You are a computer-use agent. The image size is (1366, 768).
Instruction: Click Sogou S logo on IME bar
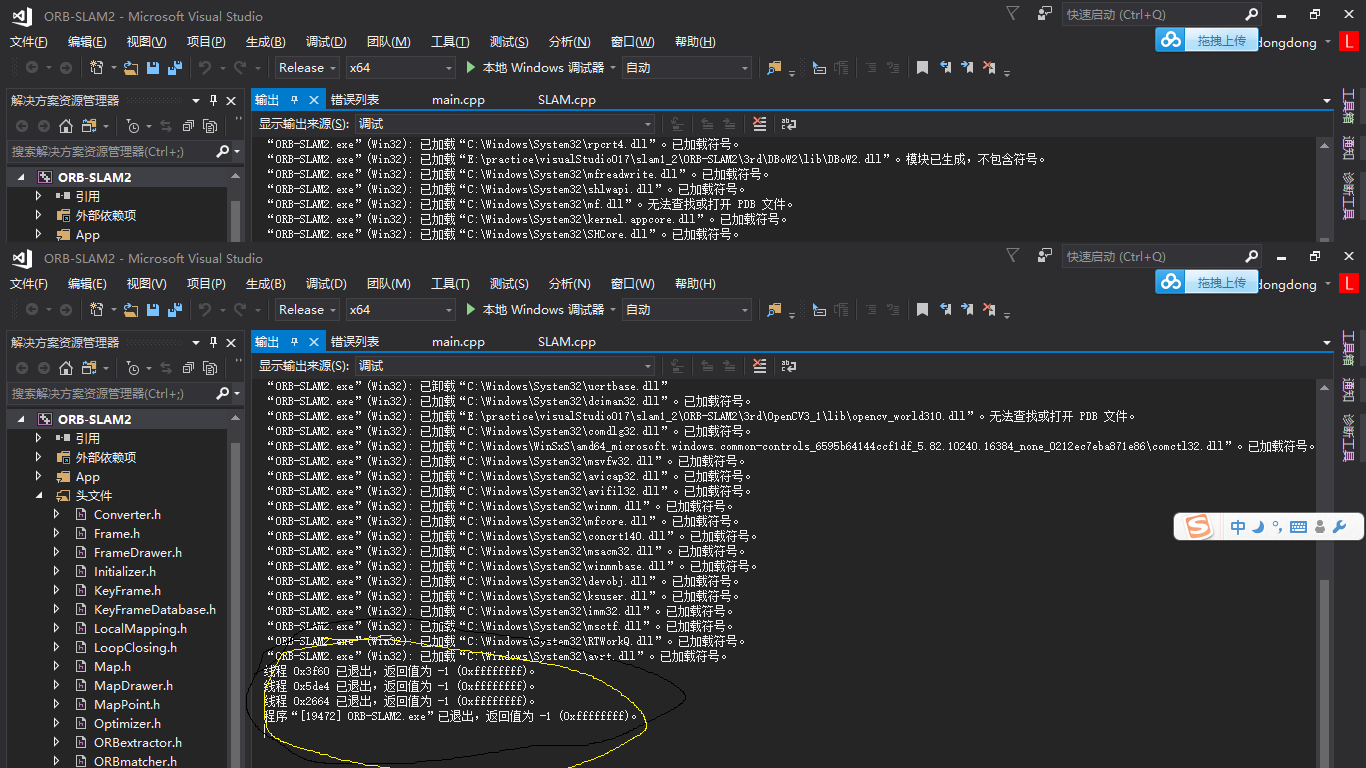(x=1197, y=526)
